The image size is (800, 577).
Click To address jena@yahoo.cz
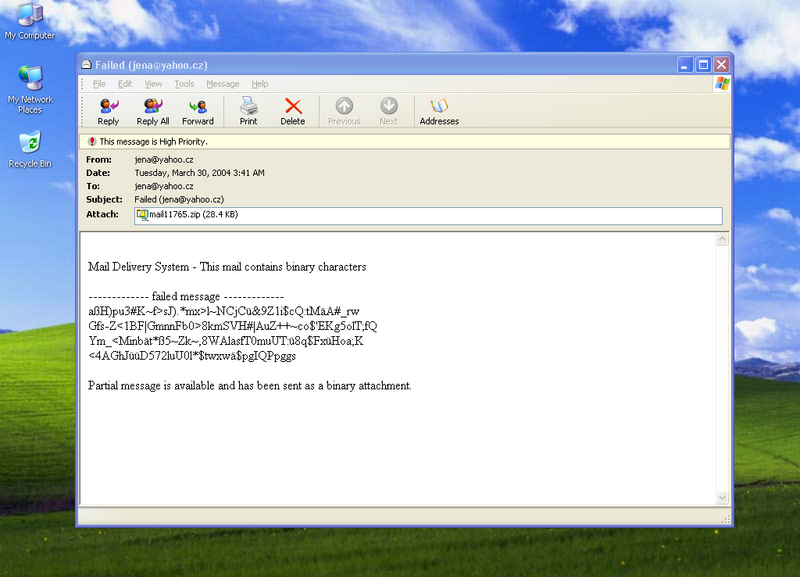click(x=164, y=186)
